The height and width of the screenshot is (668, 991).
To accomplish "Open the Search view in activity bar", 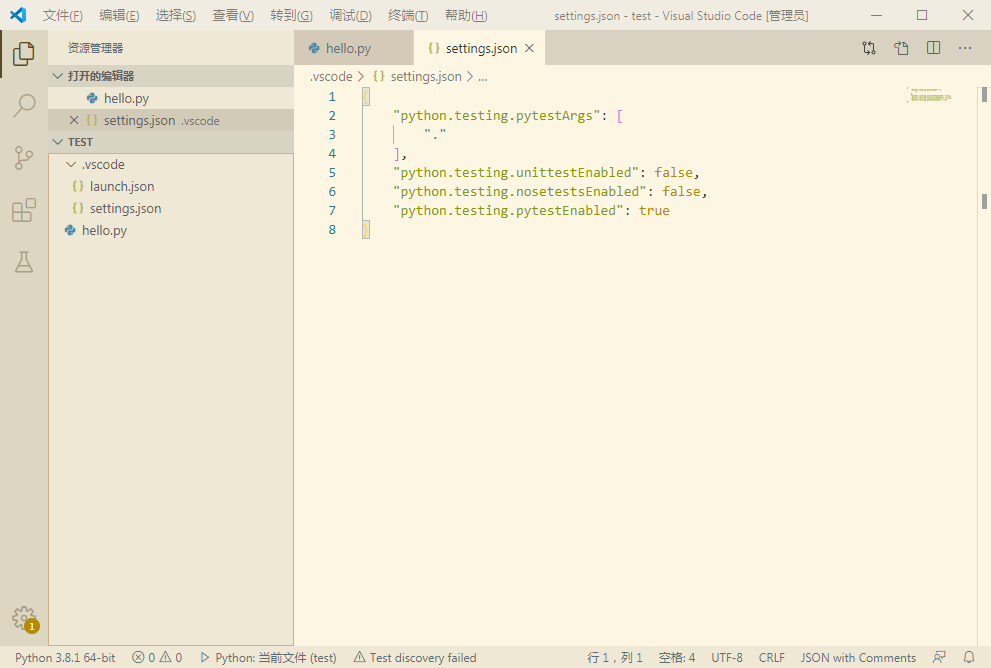I will [x=23, y=106].
